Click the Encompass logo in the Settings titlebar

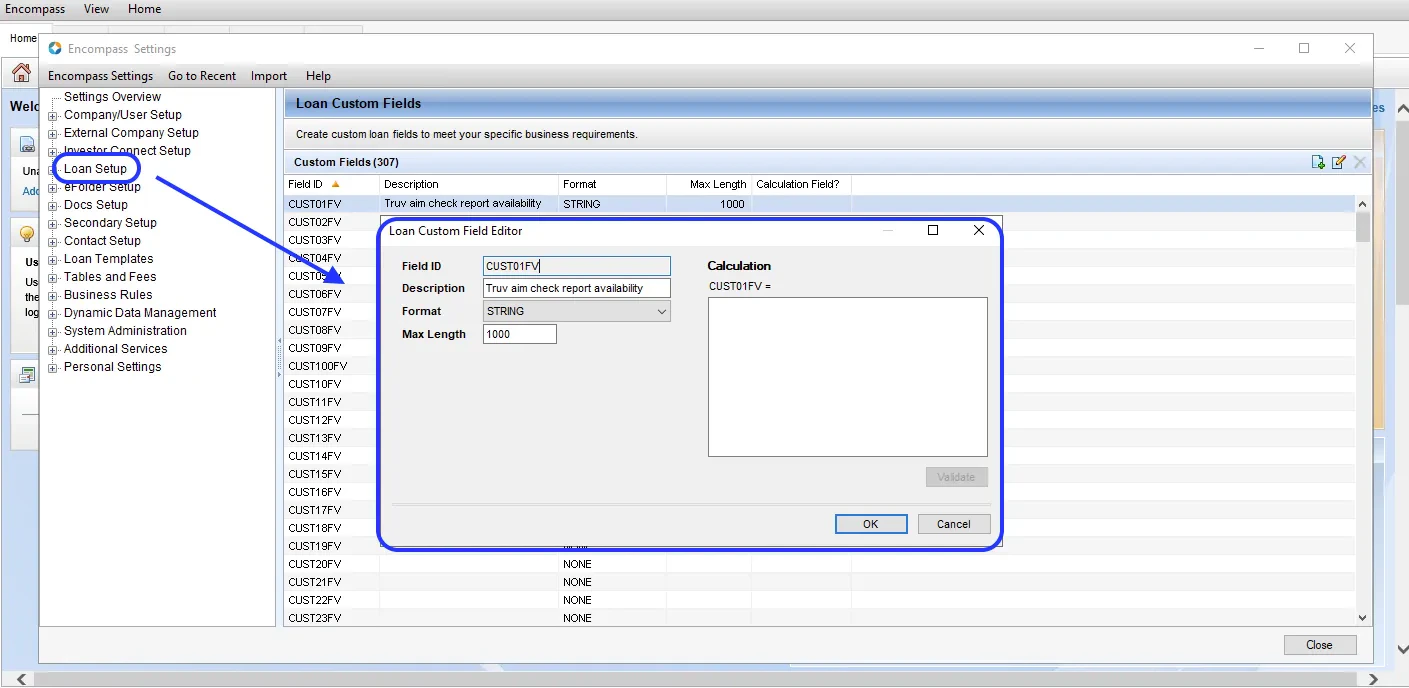coord(55,48)
